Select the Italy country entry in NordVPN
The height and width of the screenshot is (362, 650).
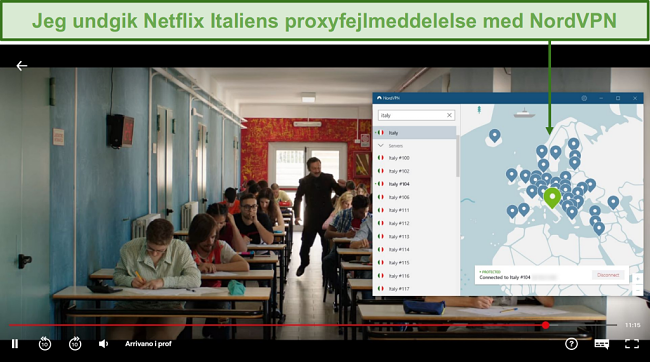click(415, 133)
